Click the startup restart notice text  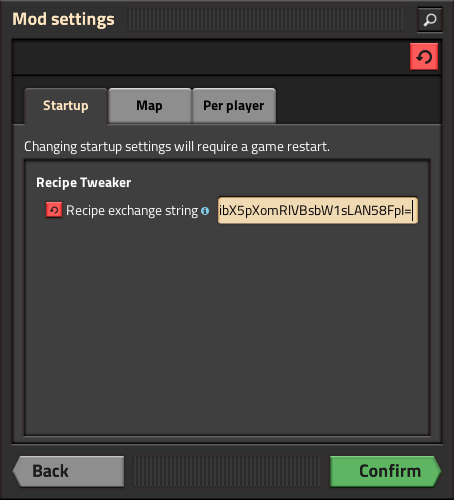point(177,147)
